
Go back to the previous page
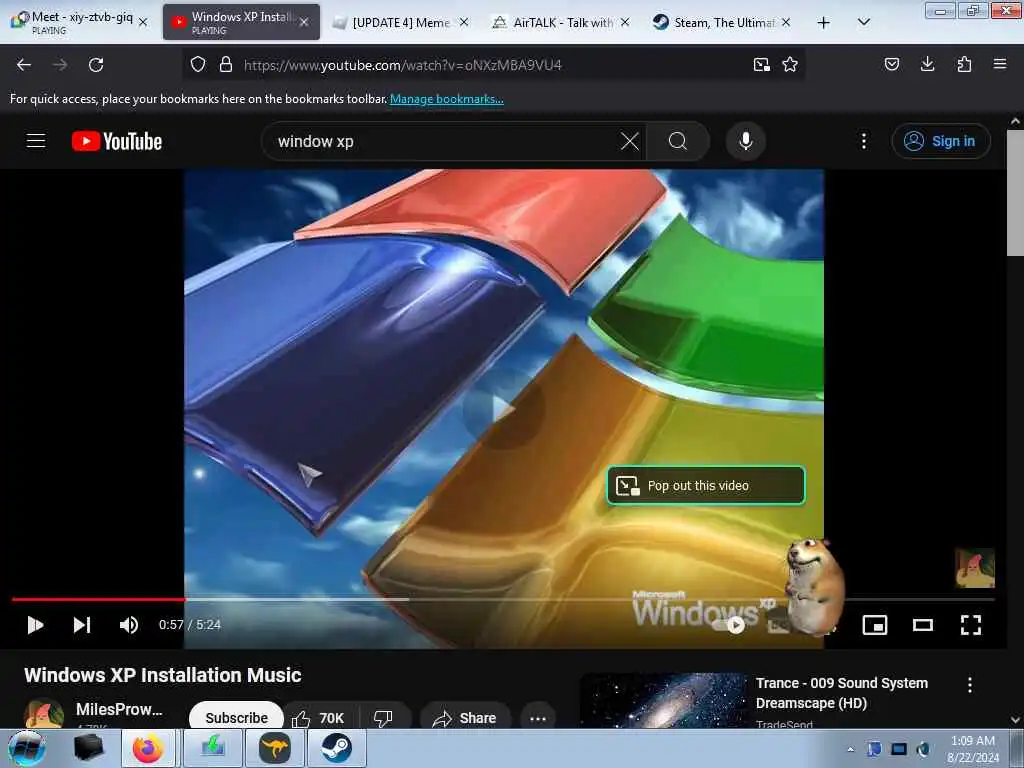[24, 65]
